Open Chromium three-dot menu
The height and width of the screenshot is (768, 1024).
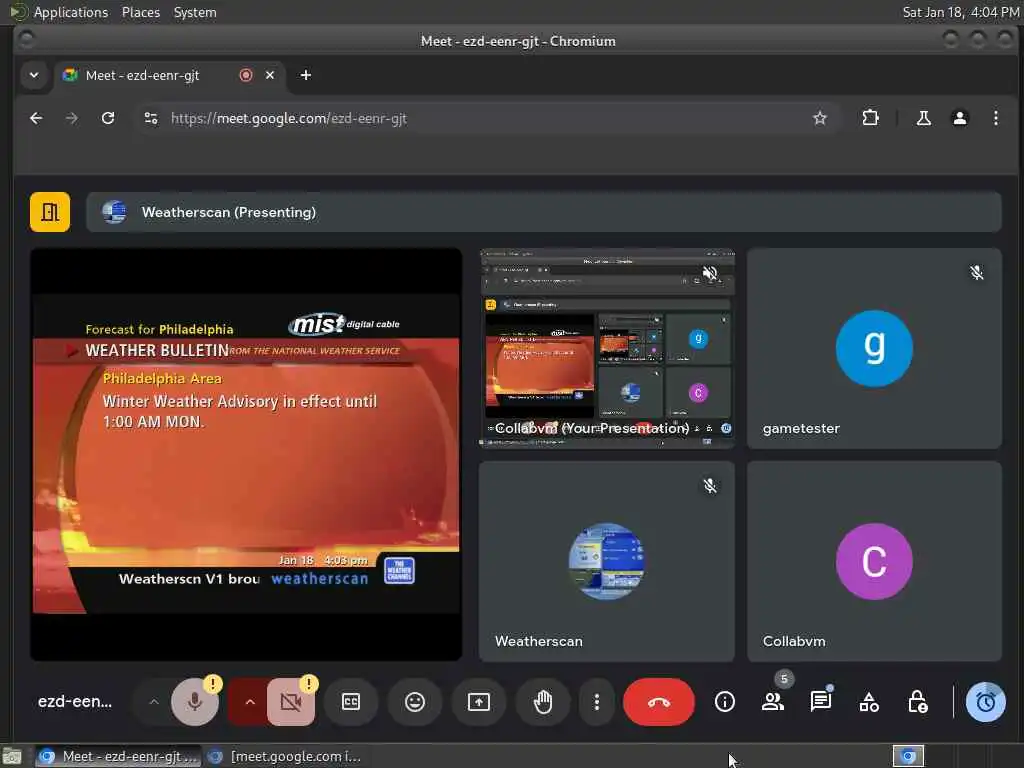point(995,118)
